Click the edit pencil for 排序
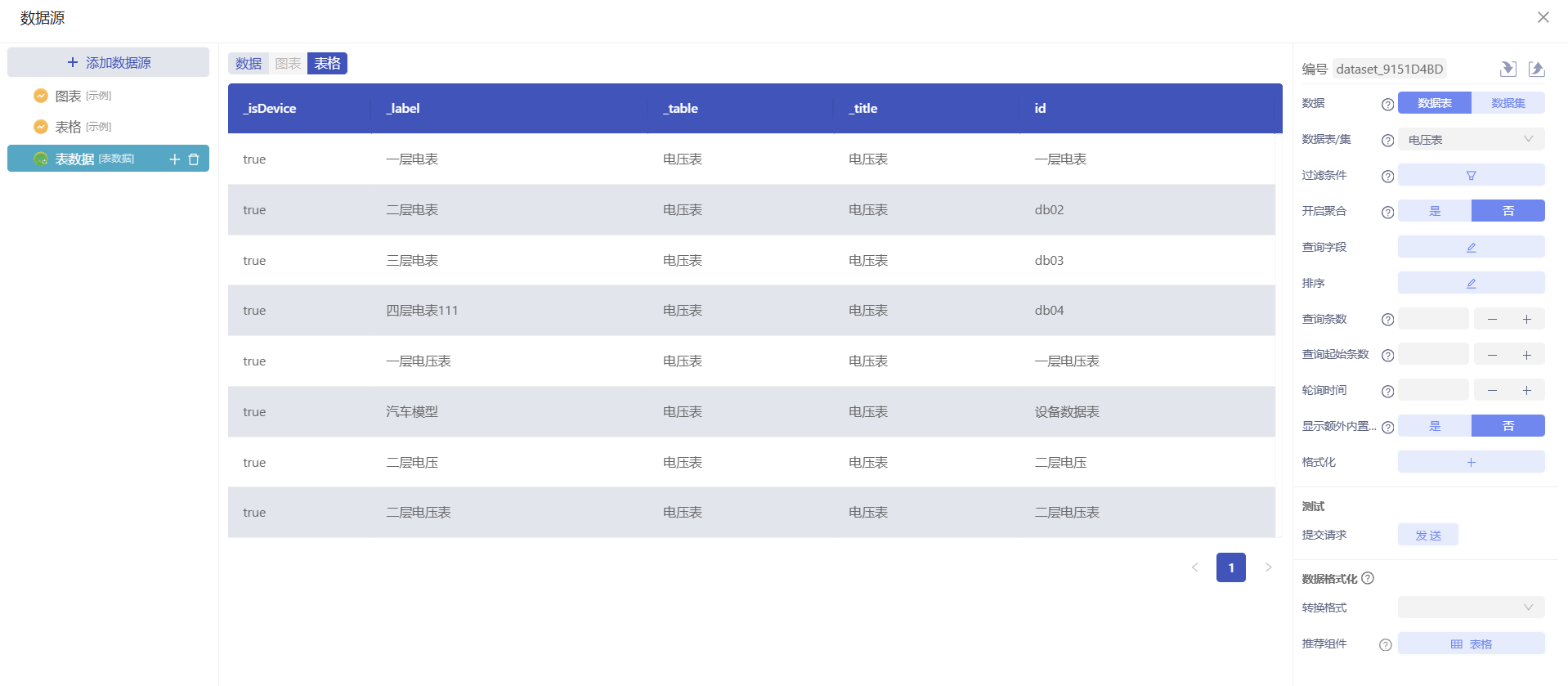Image resolution: width=1568 pixels, height=686 pixels. [1471, 283]
